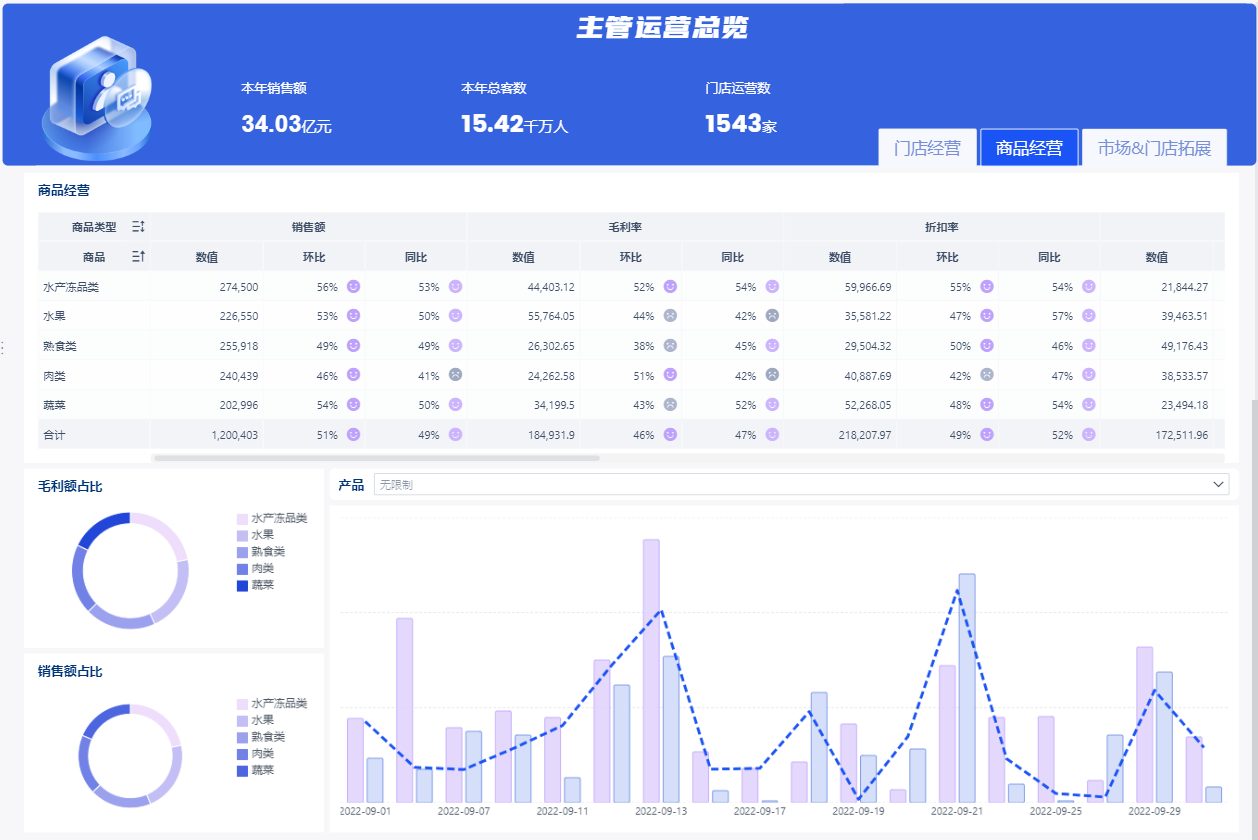
Task: Toggle 水产冻品类 legend in 毛利额占比 chart
Action: click(272, 519)
